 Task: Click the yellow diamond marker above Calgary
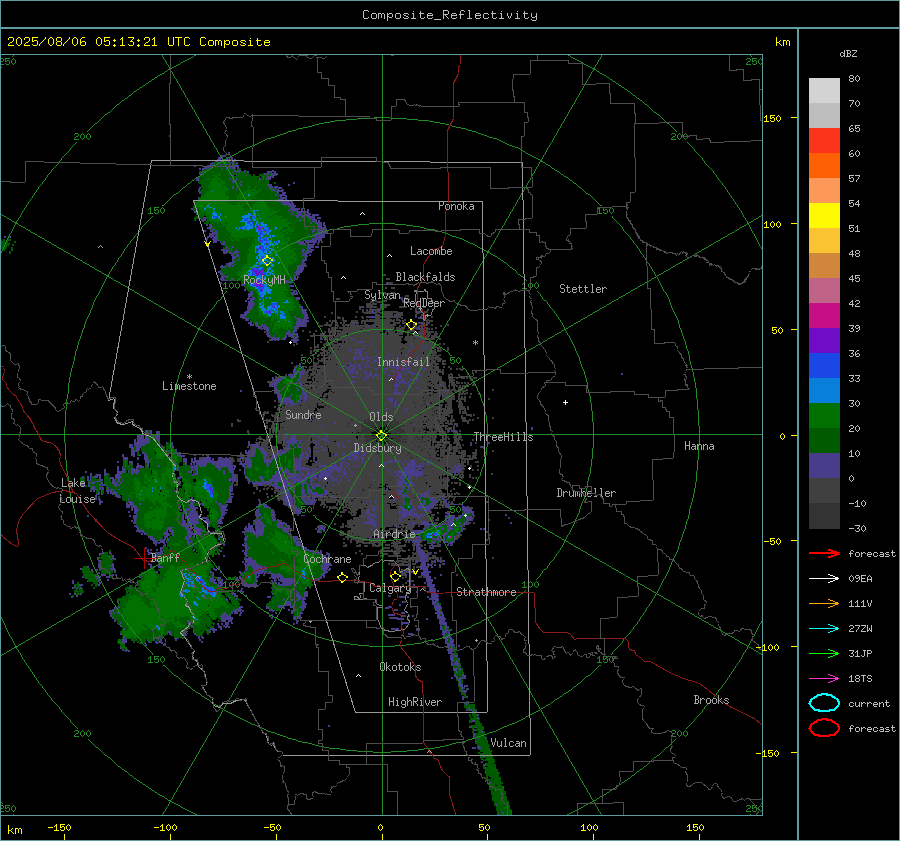coord(395,576)
